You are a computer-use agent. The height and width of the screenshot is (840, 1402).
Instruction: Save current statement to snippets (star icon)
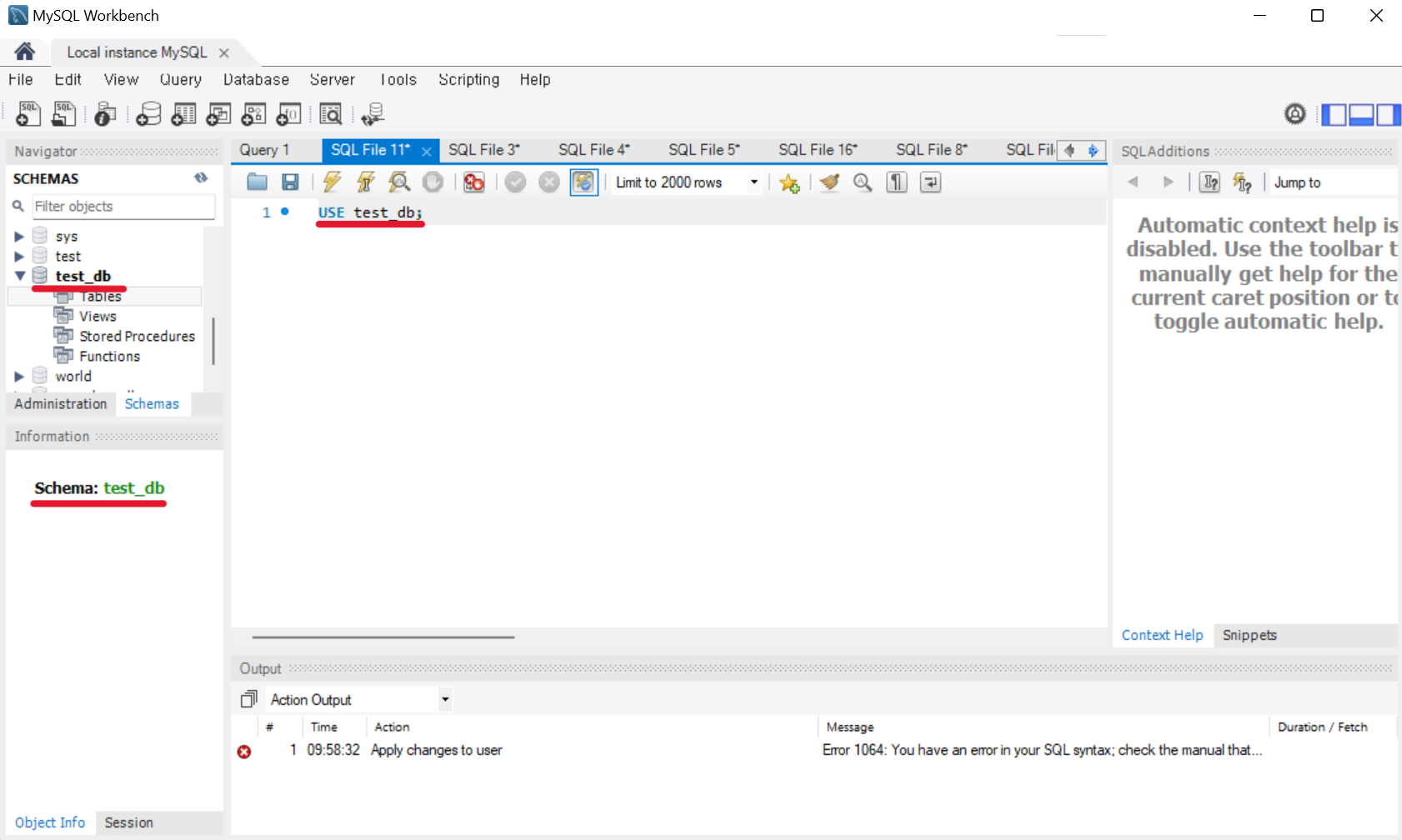click(789, 182)
